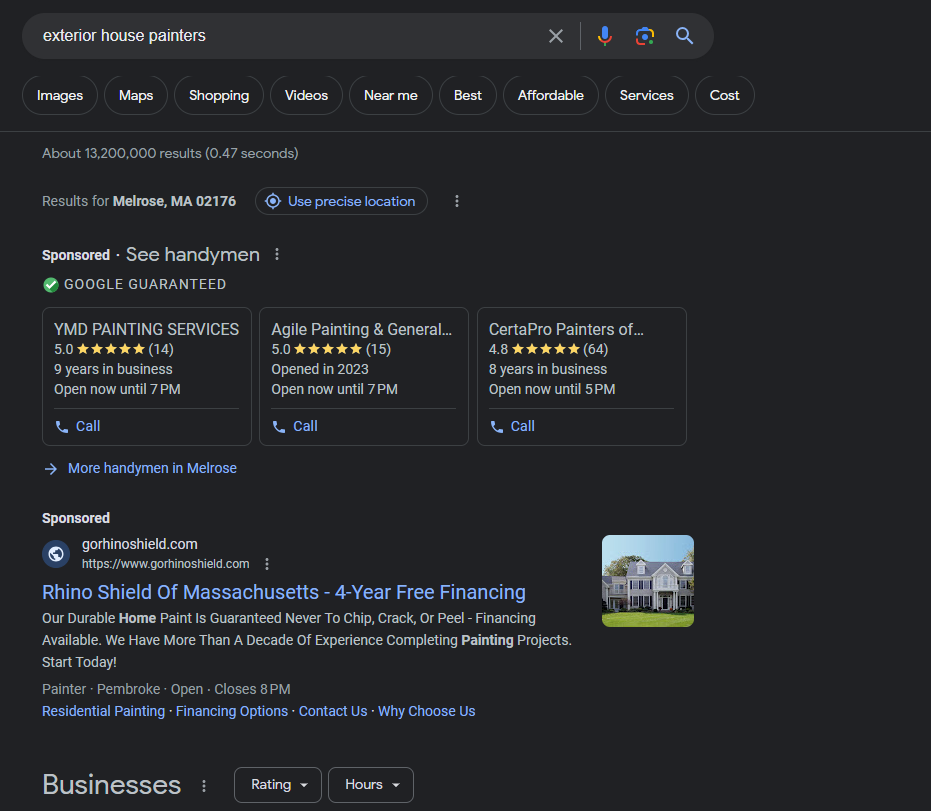Call Agile Painting & General
The width and height of the screenshot is (931, 811).
295,426
